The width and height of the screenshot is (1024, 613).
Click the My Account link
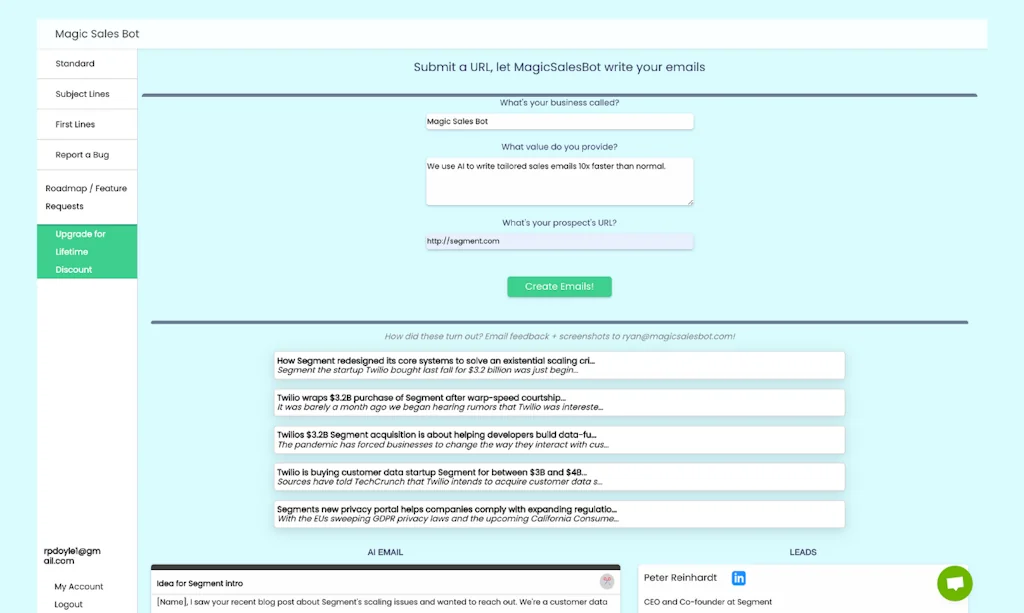pyautogui.click(x=78, y=586)
